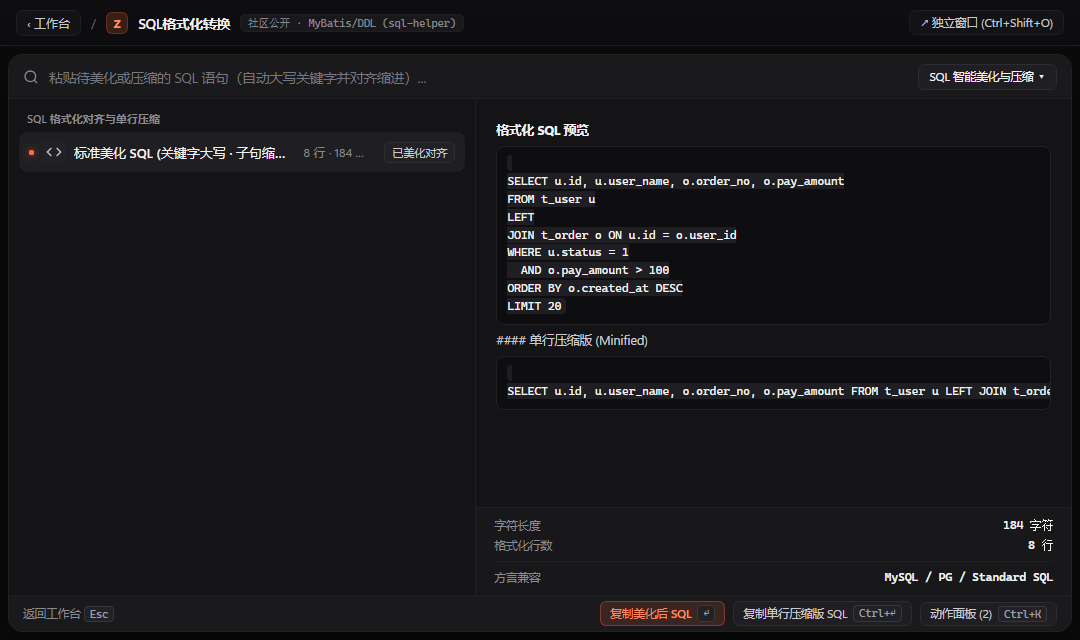
Task: Click the 字符长度 label
Action: [517, 525]
